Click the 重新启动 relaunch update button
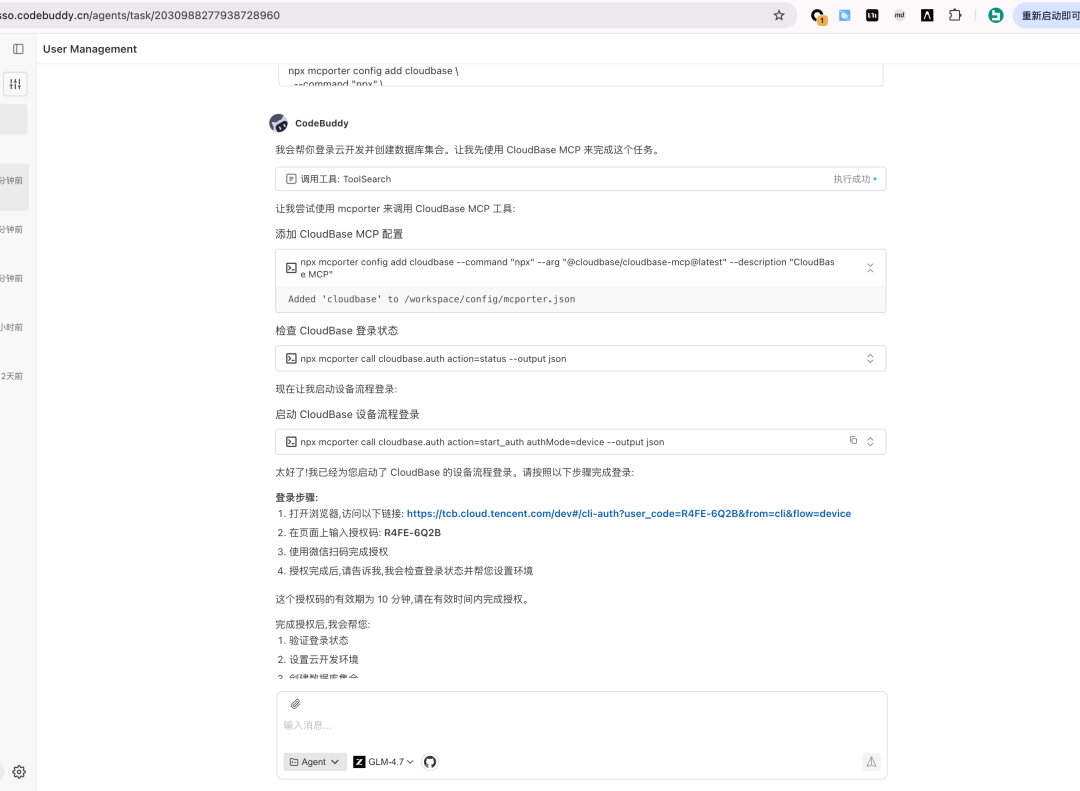 click(1047, 15)
